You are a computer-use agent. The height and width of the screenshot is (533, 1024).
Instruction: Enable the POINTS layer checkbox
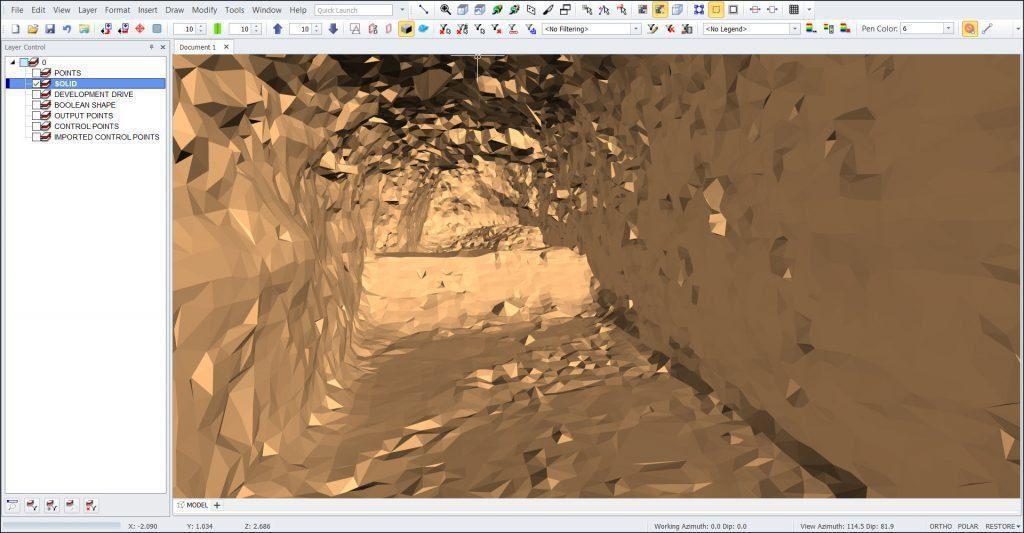37,73
